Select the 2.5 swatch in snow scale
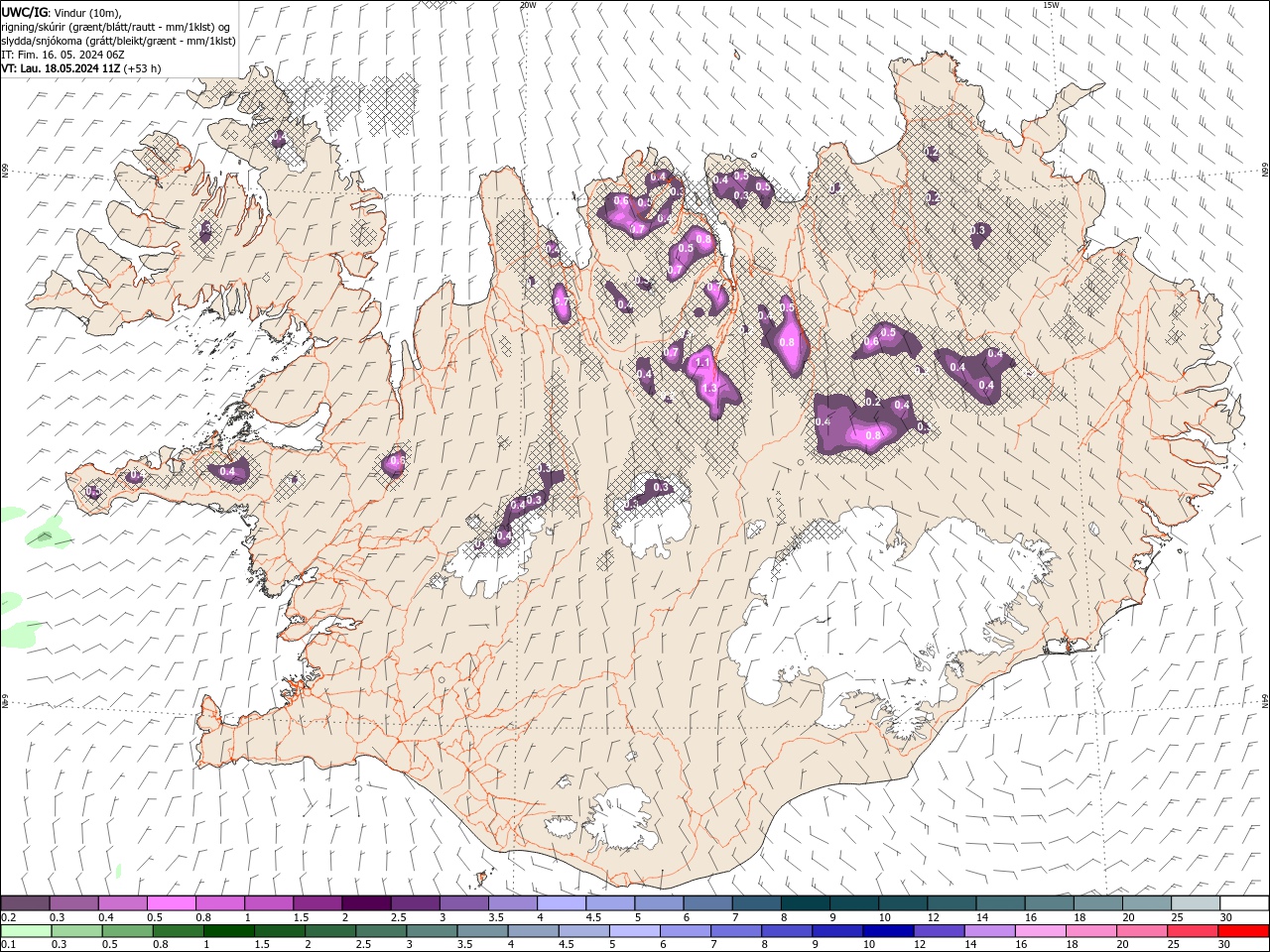Viewport: 1270px width, 952px height. click(x=416, y=902)
